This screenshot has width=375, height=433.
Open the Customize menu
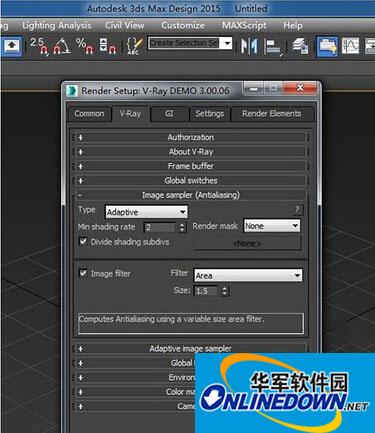[x=183, y=25]
